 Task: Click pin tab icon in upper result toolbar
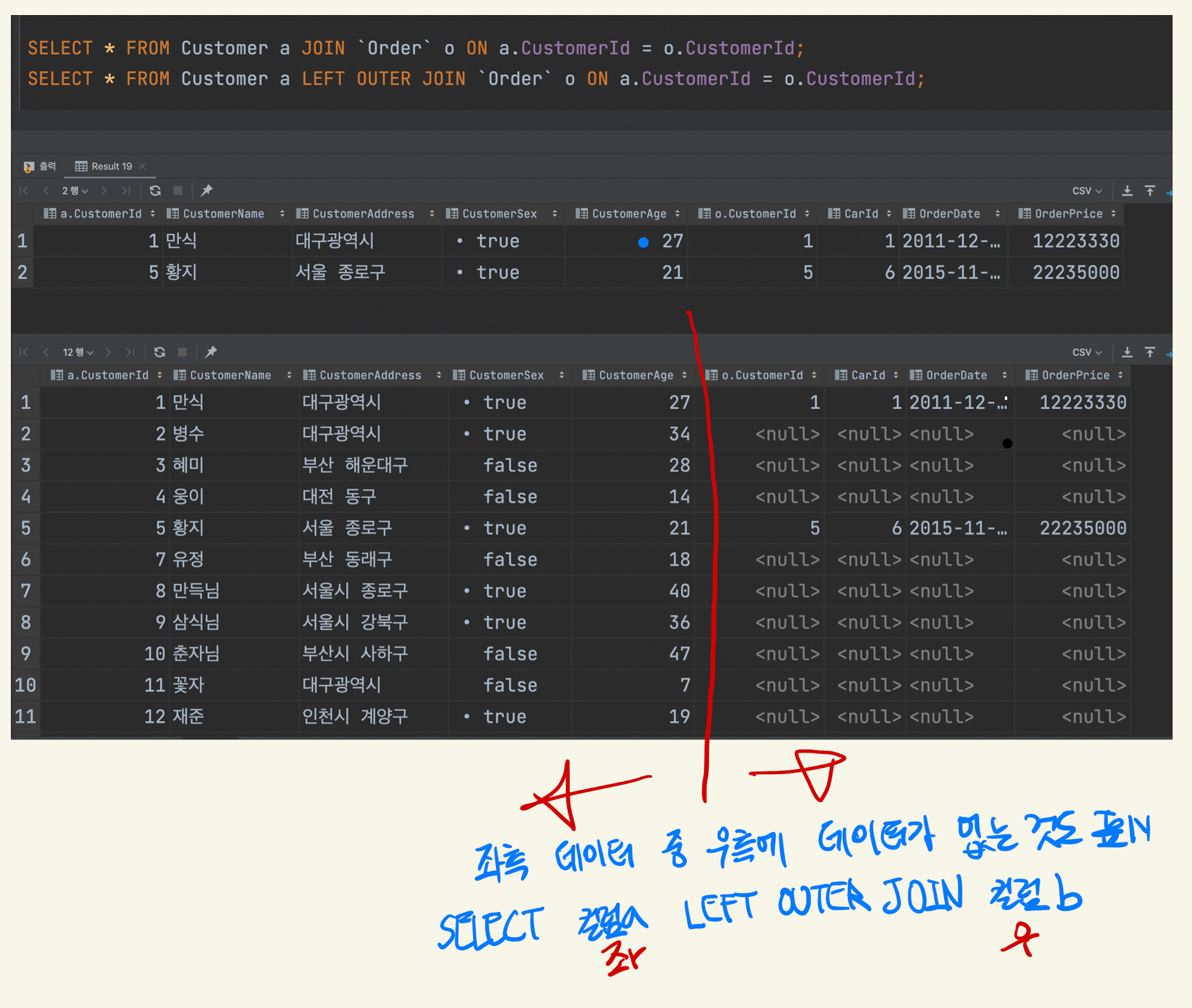(x=206, y=191)
